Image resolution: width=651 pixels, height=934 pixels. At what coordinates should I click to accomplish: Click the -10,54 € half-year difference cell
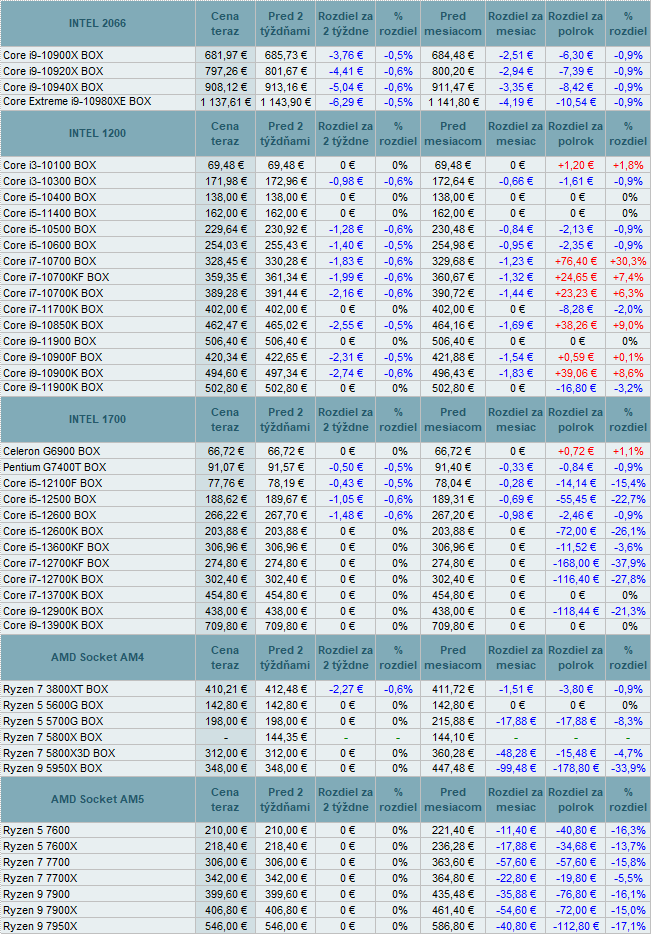point(576,102)
